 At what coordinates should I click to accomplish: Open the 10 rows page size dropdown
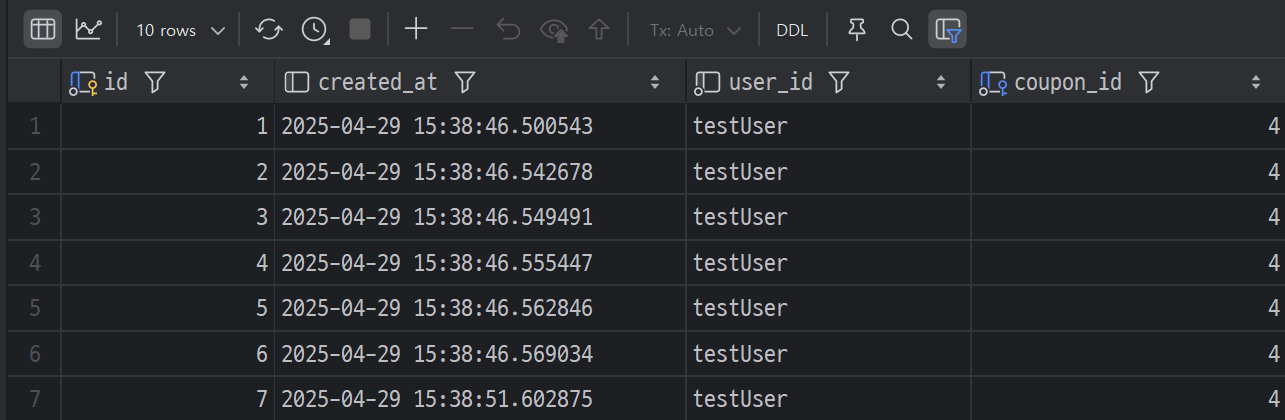point(180,30)
